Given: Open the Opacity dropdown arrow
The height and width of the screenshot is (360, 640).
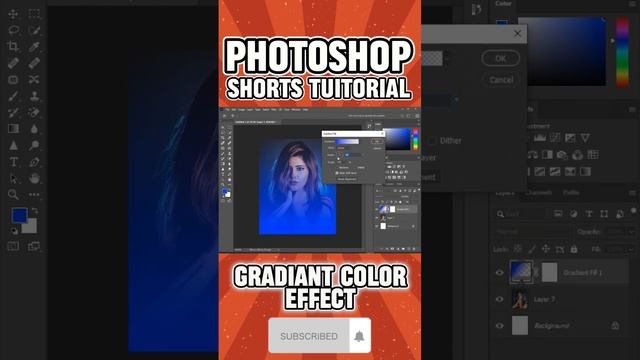Looking at the screenshot, I should point(632,231).
